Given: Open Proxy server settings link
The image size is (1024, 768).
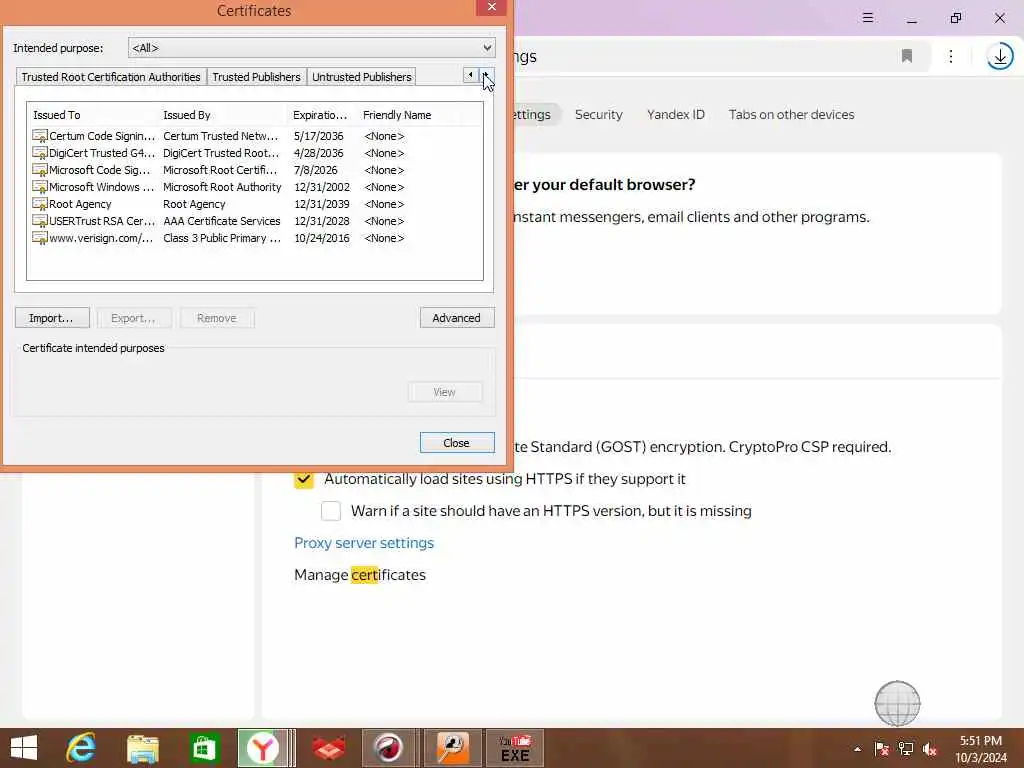Looking at the screenshot, I should point(364,543).
